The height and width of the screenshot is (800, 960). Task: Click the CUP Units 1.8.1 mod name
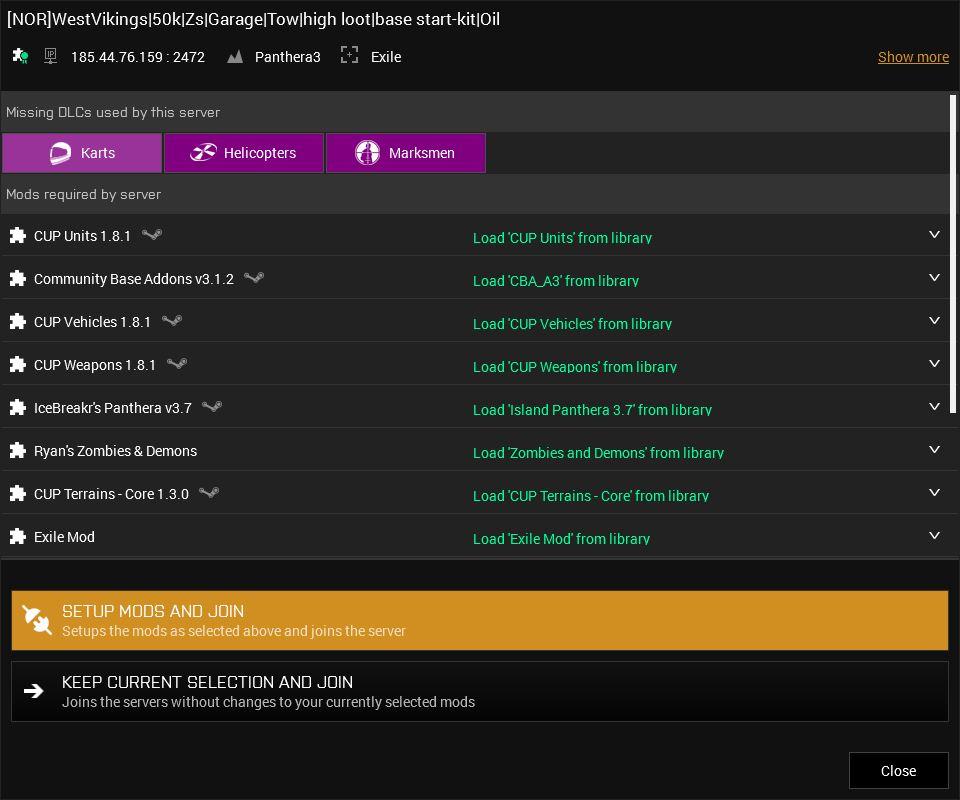tap(82, 236)
